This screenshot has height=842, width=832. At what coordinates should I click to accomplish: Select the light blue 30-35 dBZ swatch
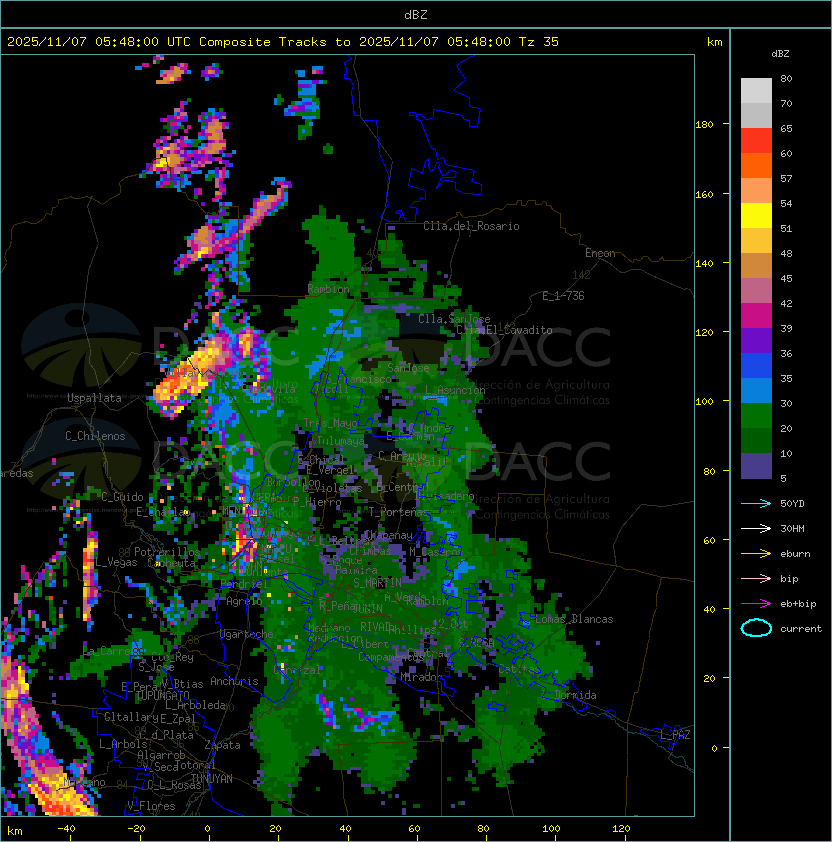click(756, 391)
